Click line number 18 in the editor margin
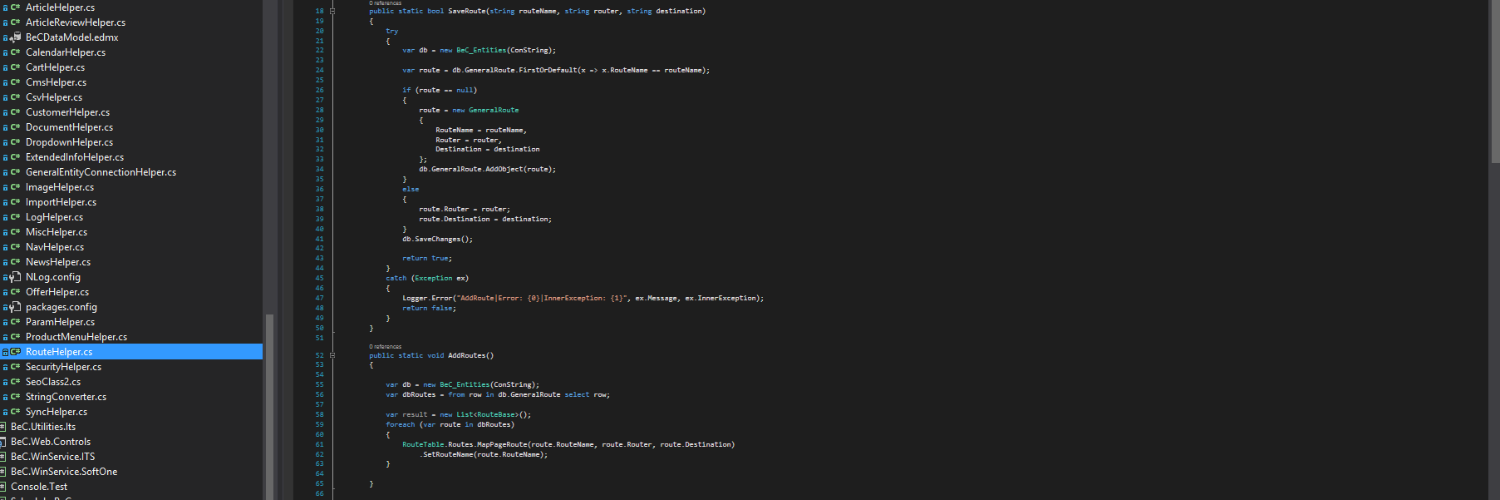Screen dimensions: 1500x500 coord(320,11)
